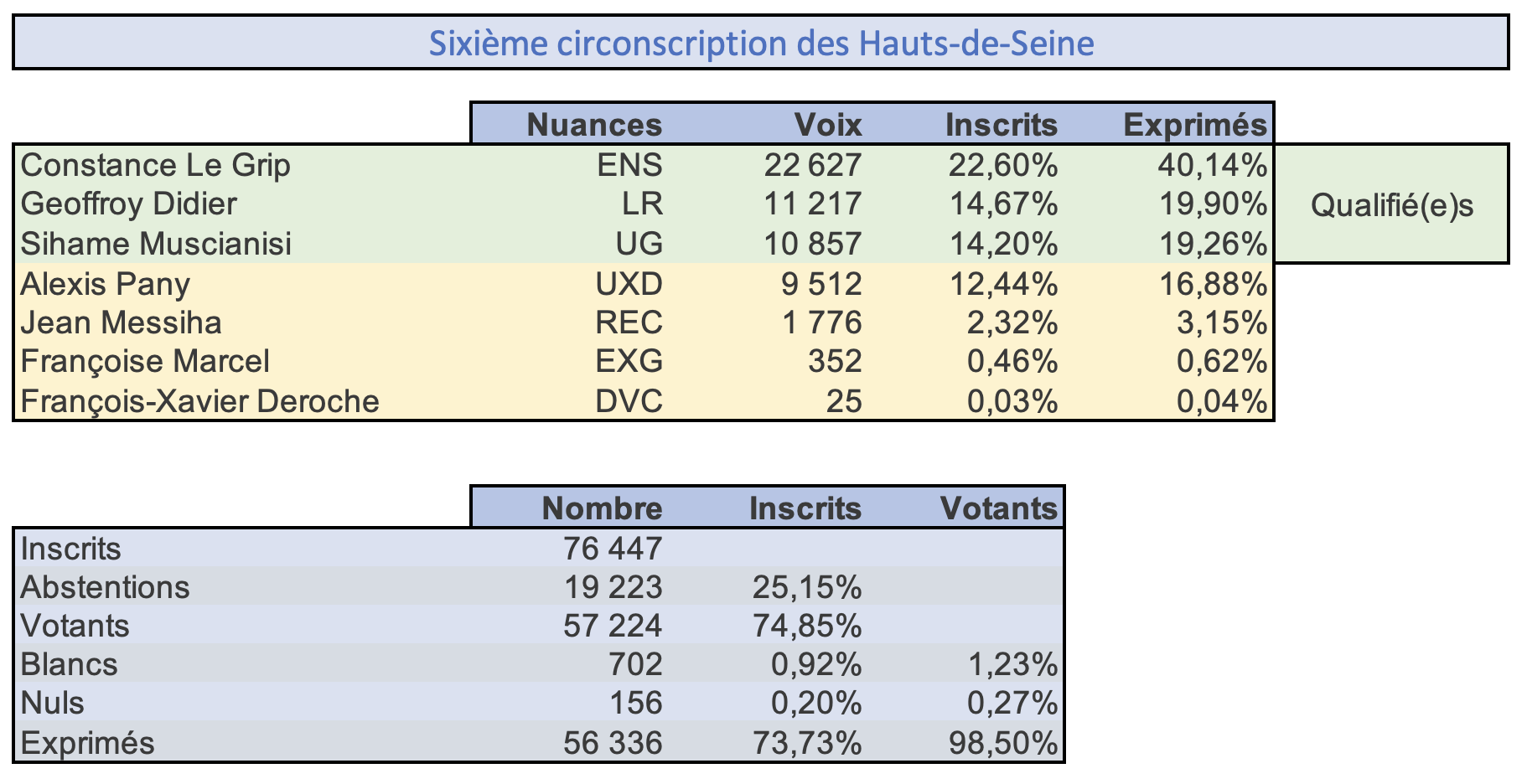Click the François-Xavier Deroche name cell

[199, 401]
